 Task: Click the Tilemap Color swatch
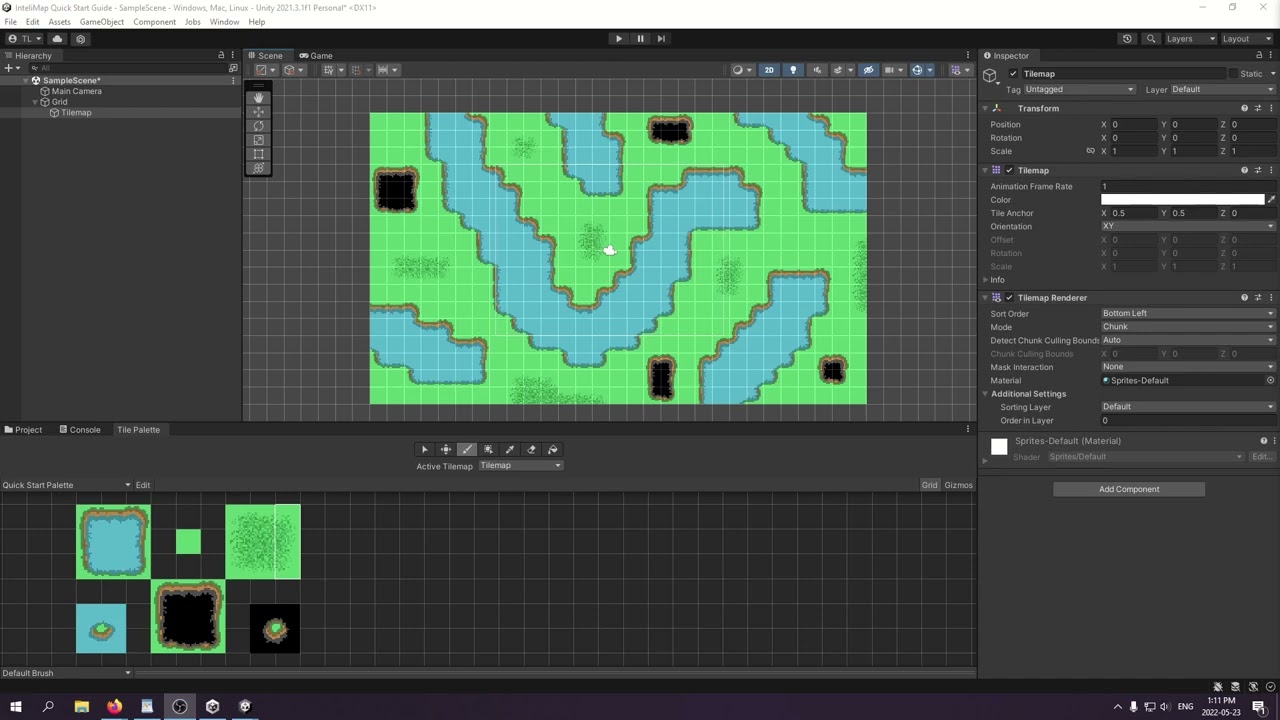coord(1182,200)
